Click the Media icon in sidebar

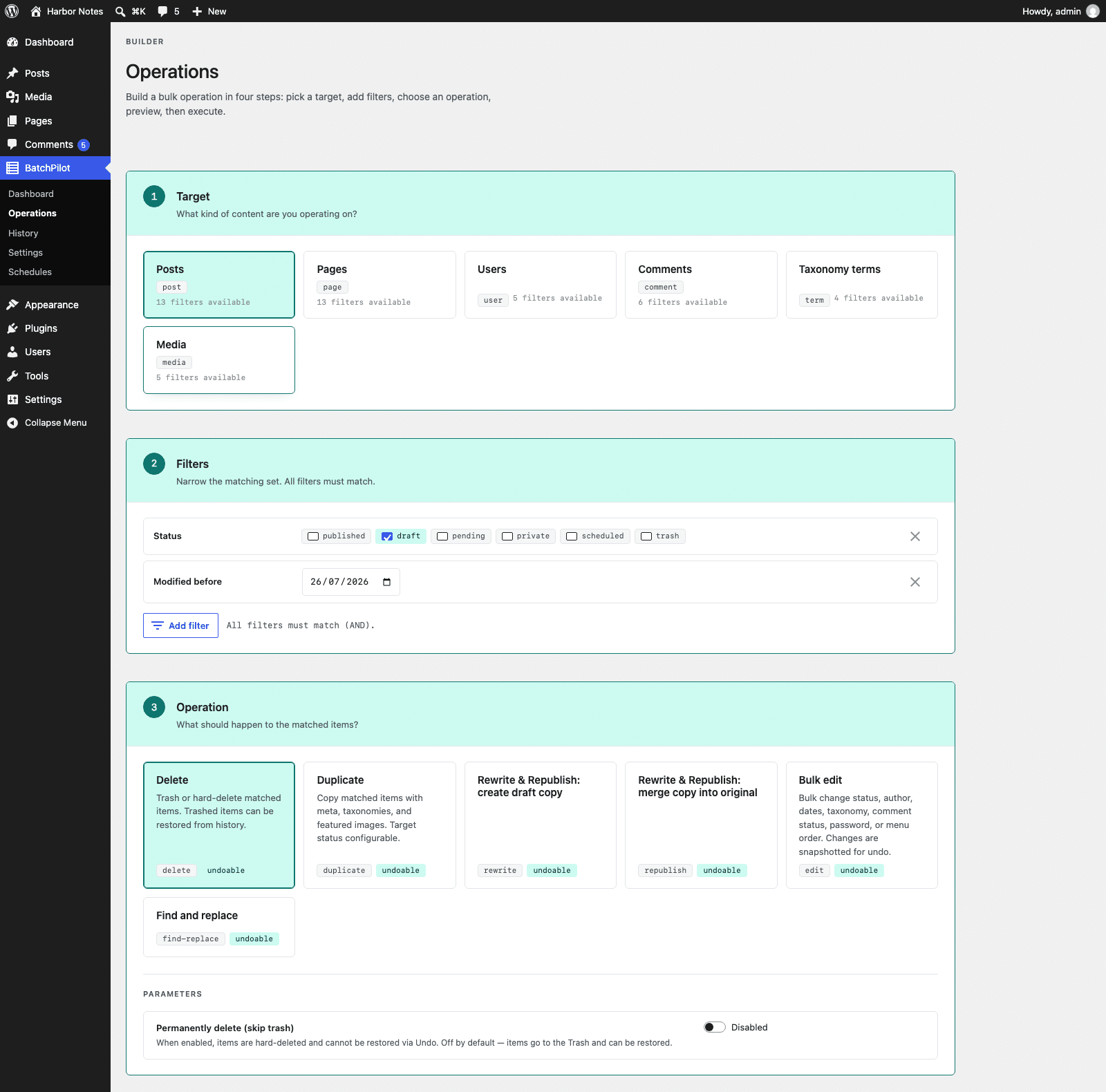pyautogui.click(x=12, y=97)
